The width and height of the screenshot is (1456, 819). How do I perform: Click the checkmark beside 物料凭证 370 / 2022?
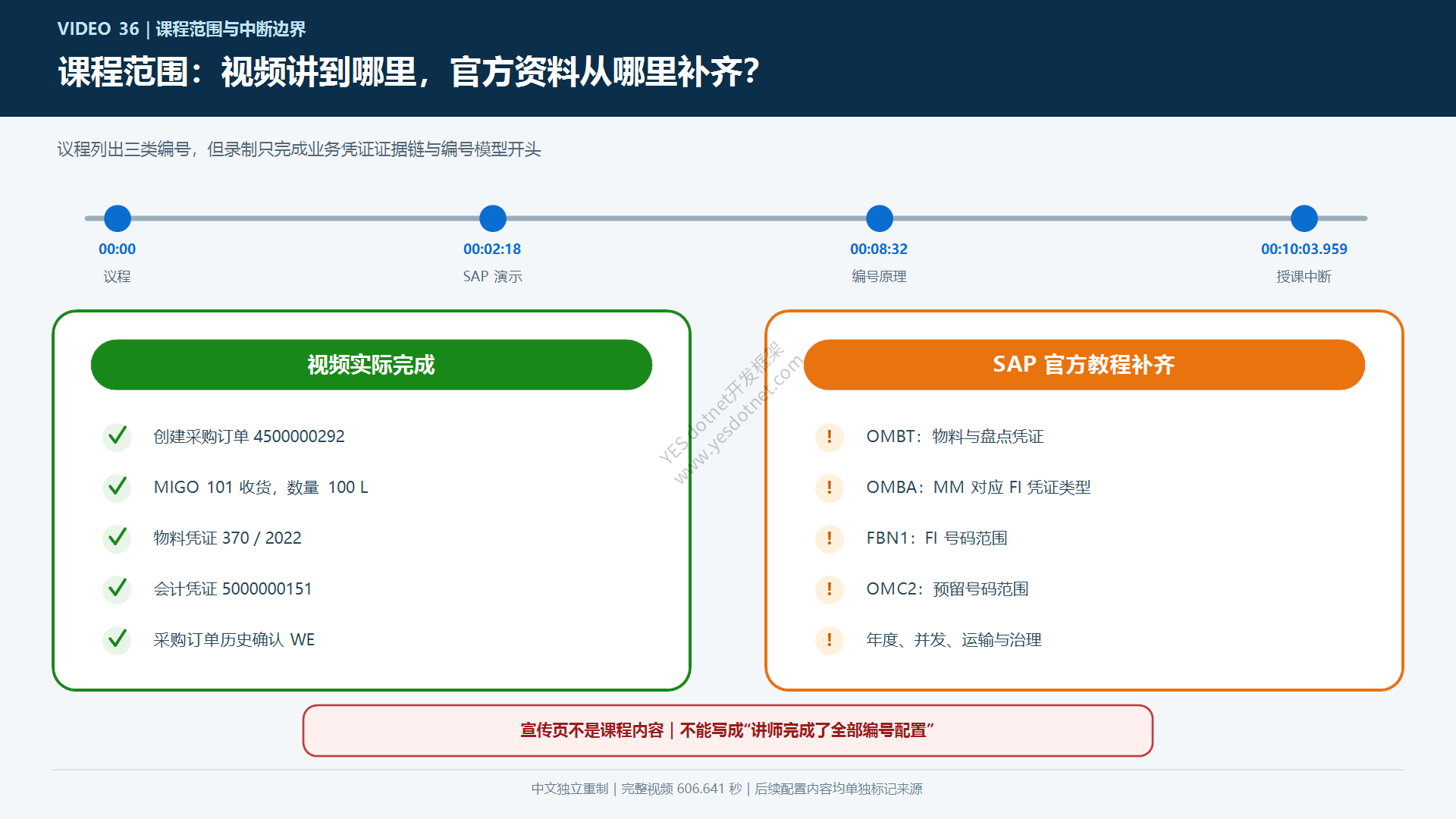[x=117, y=538]
